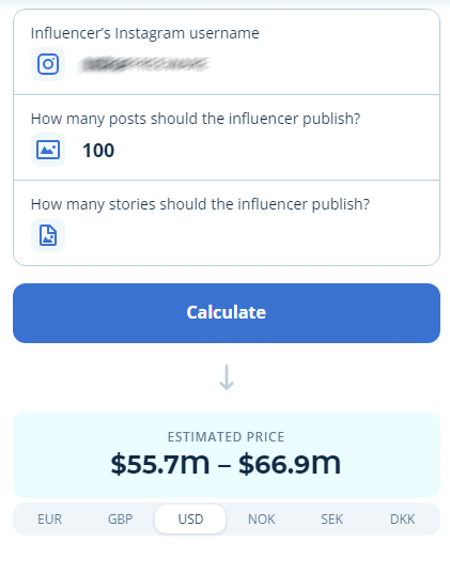Click the empty stories count field
Viewport: 450px width, 573px height.
tap(252, 235)
